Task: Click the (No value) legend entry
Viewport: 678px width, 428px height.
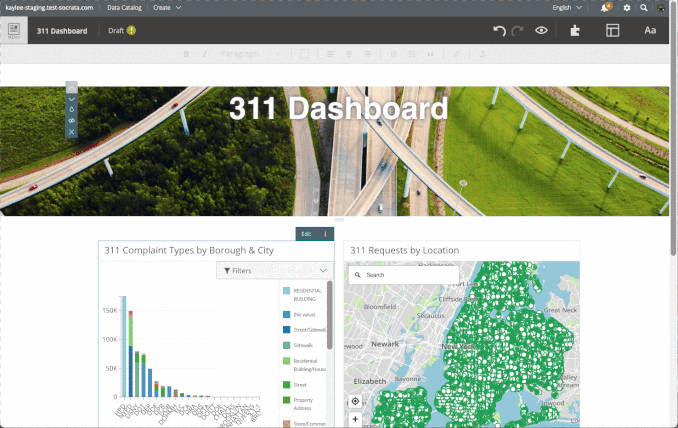Action: click(299, 315)
